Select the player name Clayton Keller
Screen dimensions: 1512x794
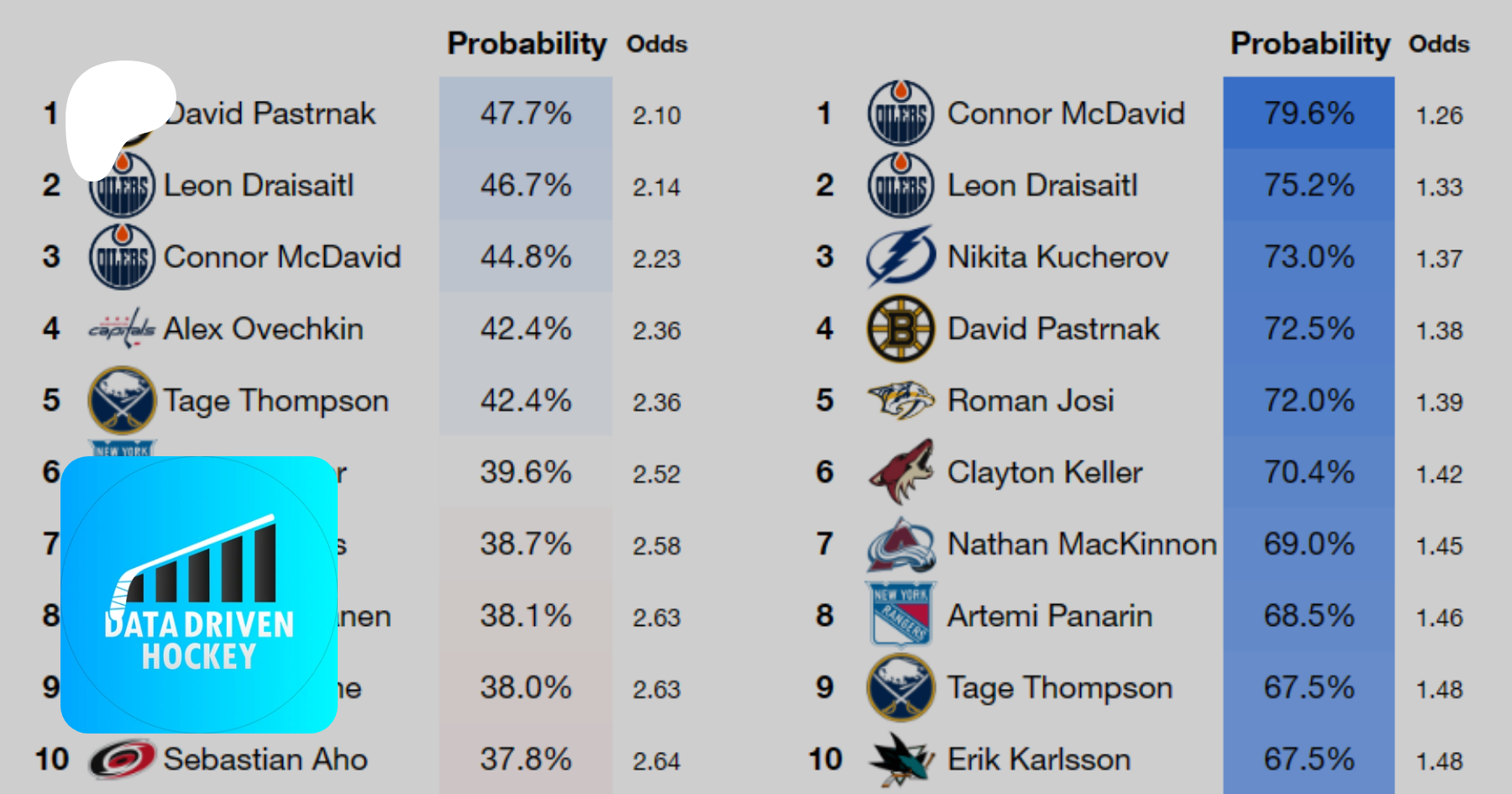[1045, 472]
